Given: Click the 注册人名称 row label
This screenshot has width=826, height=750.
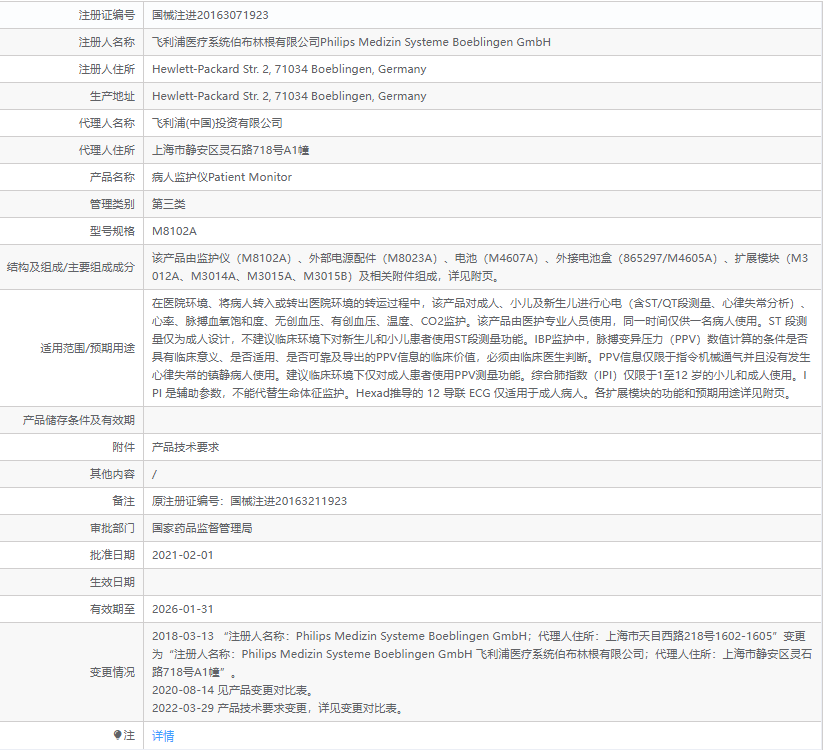Looking at the screenshot, I should point(107,42).
